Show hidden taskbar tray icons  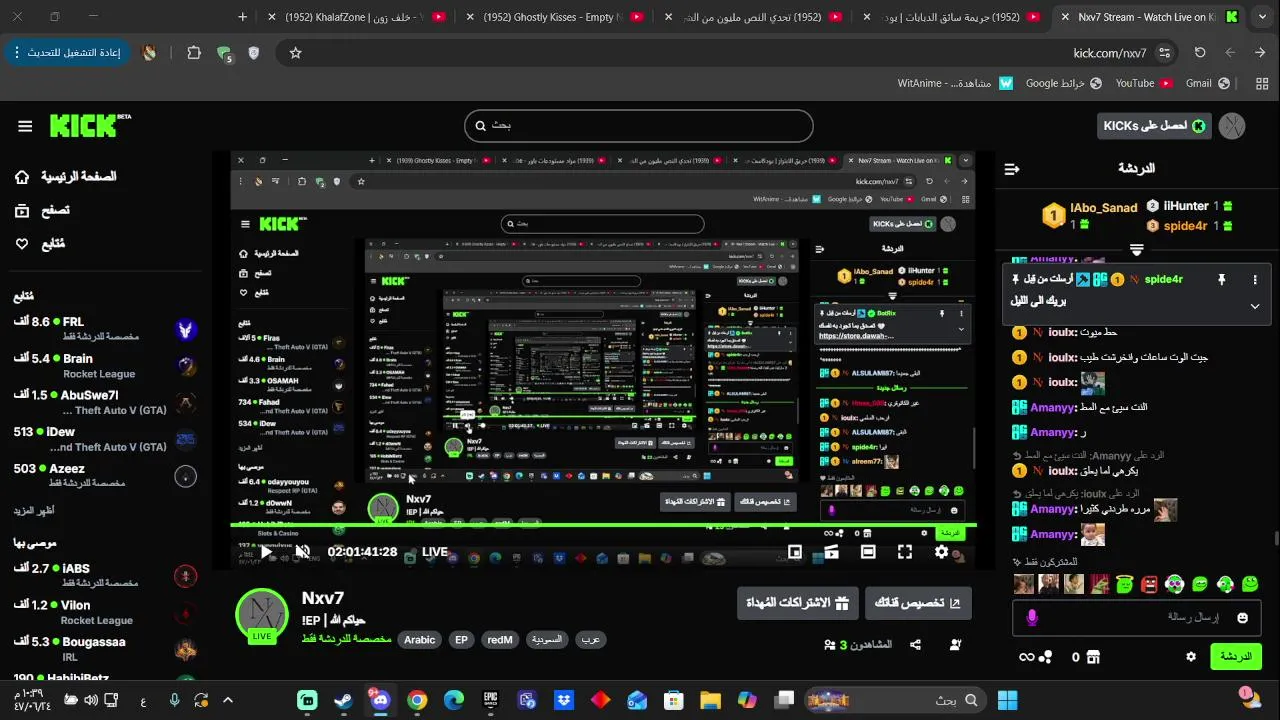(227, 700)
